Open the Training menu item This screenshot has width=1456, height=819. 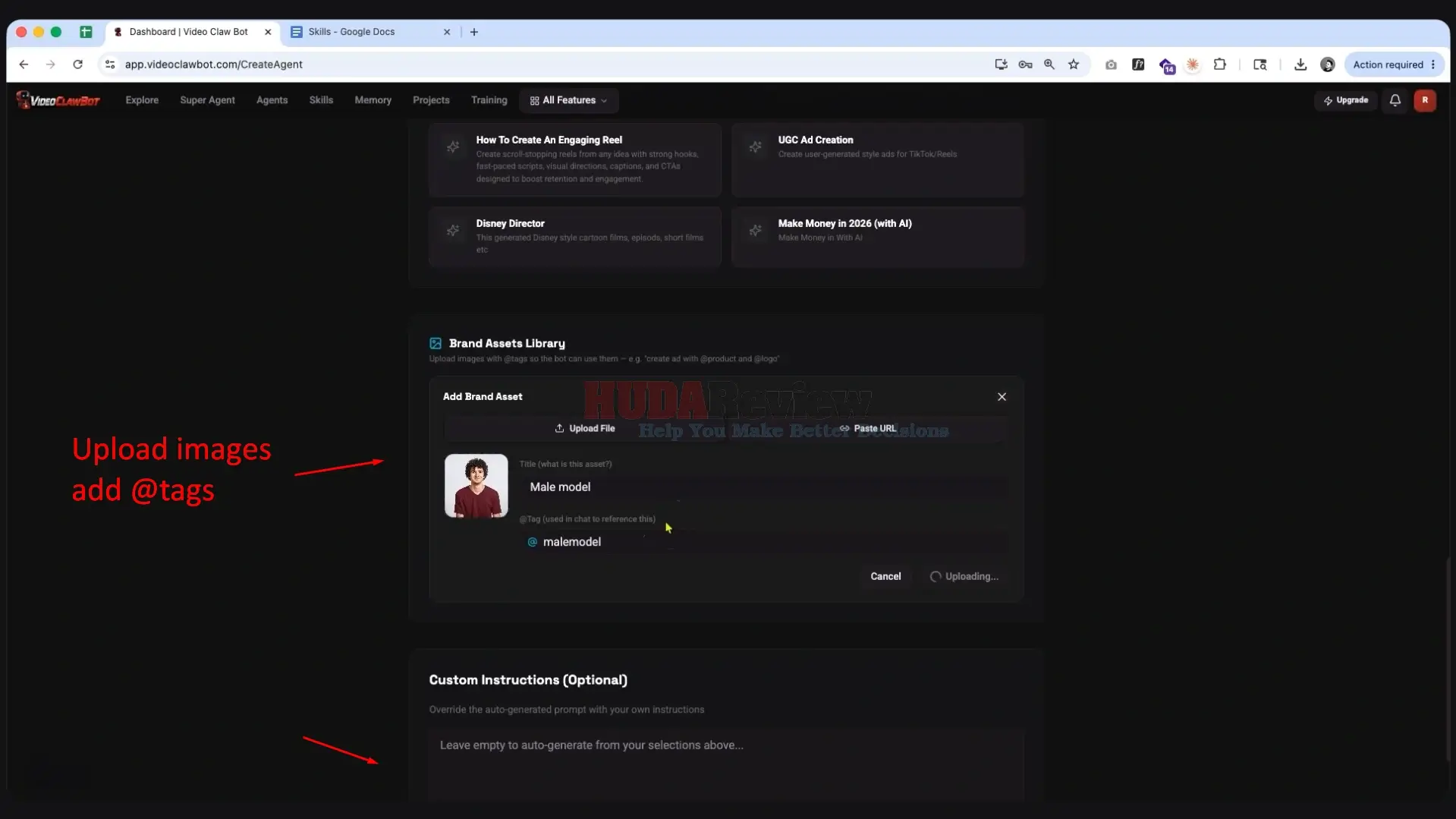tap(489, 100)
